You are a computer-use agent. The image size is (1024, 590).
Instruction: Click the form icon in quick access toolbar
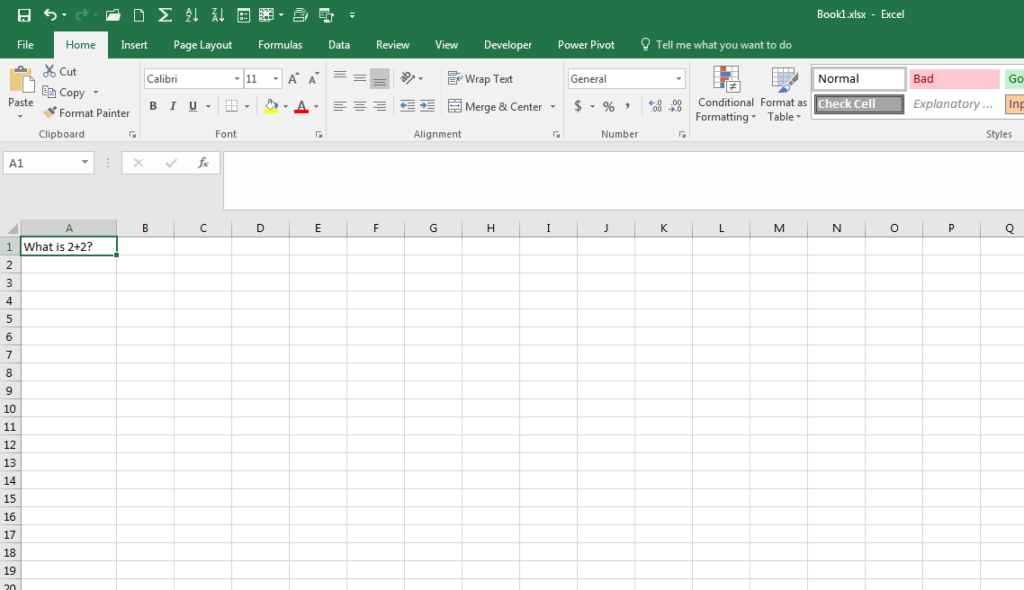click(x=244, y=15)
